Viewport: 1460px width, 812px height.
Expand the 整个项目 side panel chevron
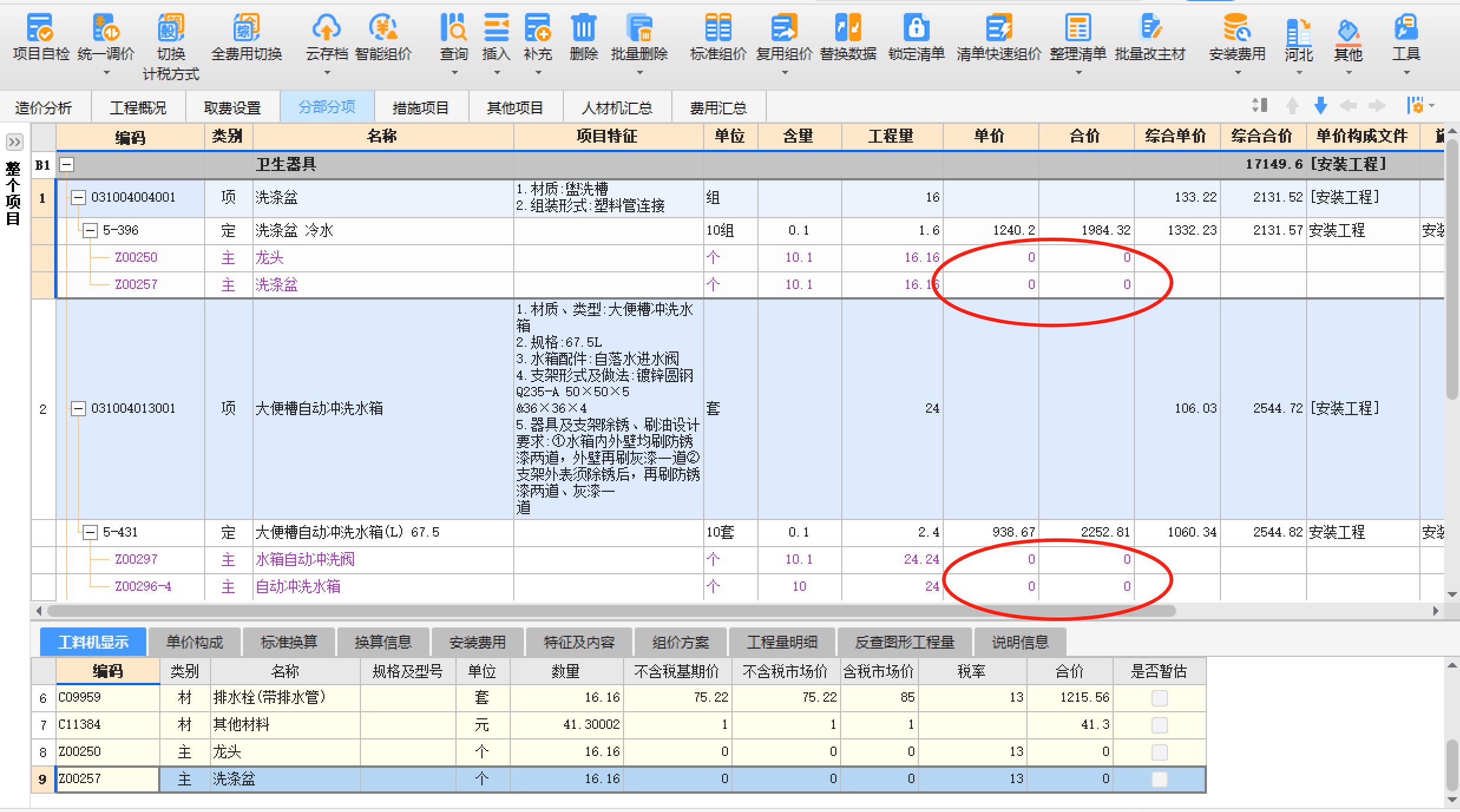click(14, 142)
